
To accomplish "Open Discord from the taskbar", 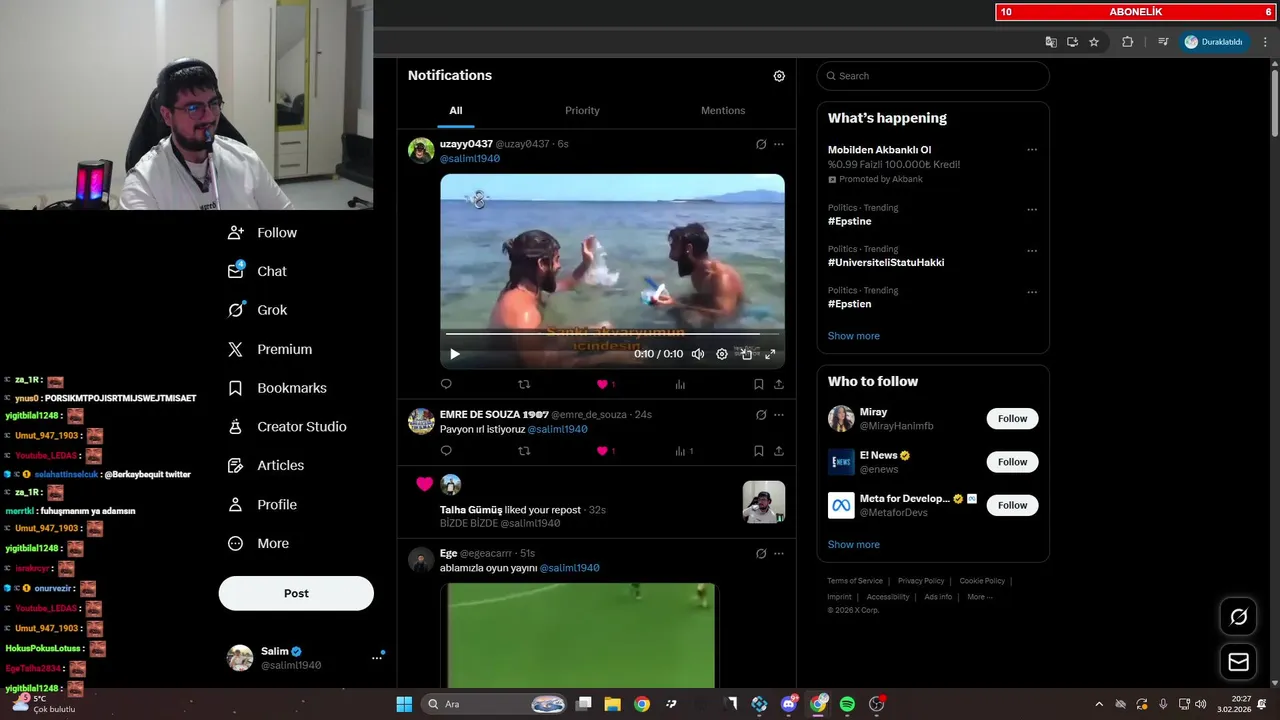I will (x=789, y=704).
